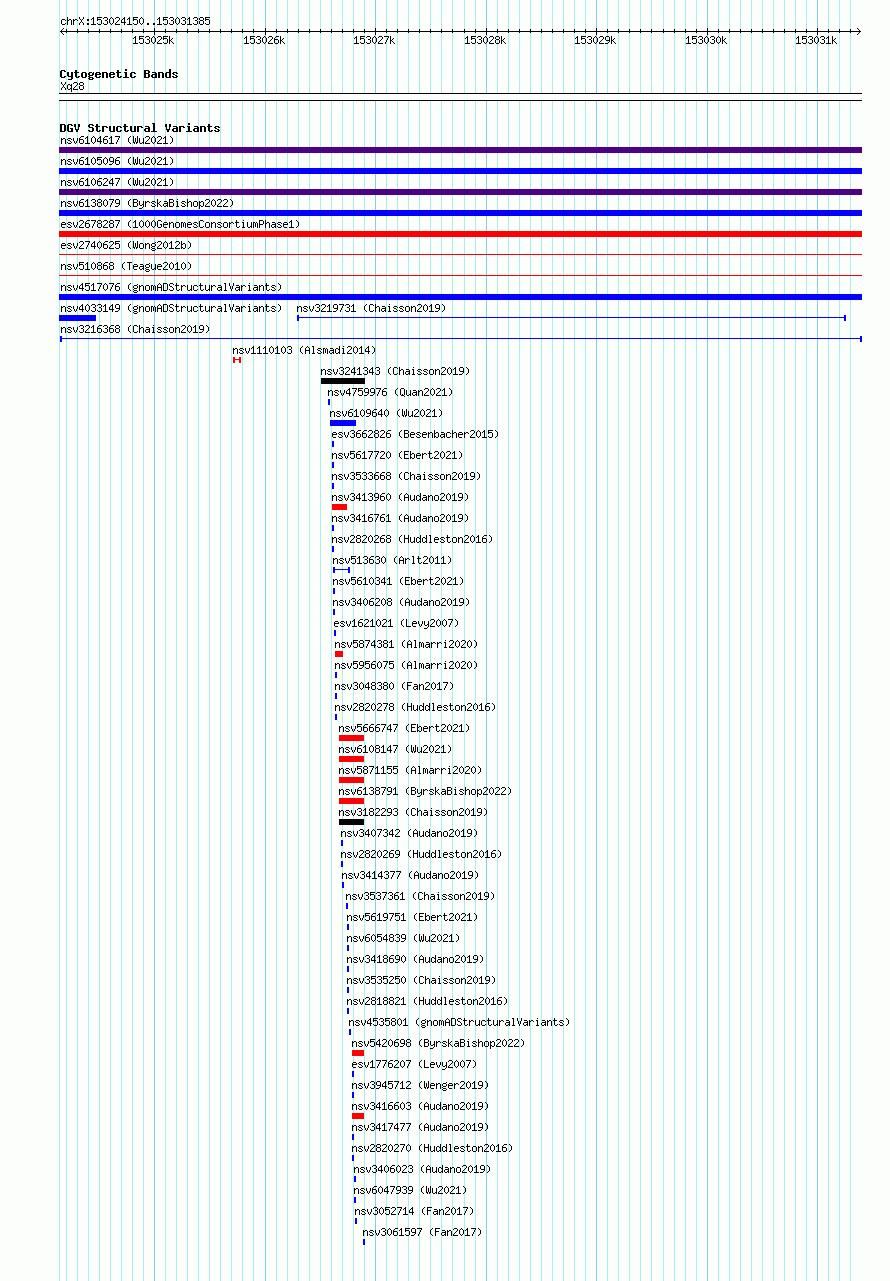
Task: Click the black bar under nsv3241343
Action: (343, 381)
